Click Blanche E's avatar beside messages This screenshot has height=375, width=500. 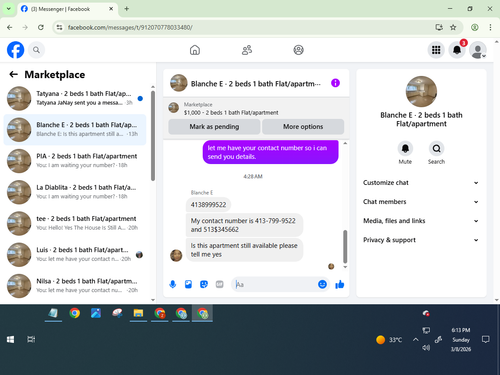coord(176,256)
